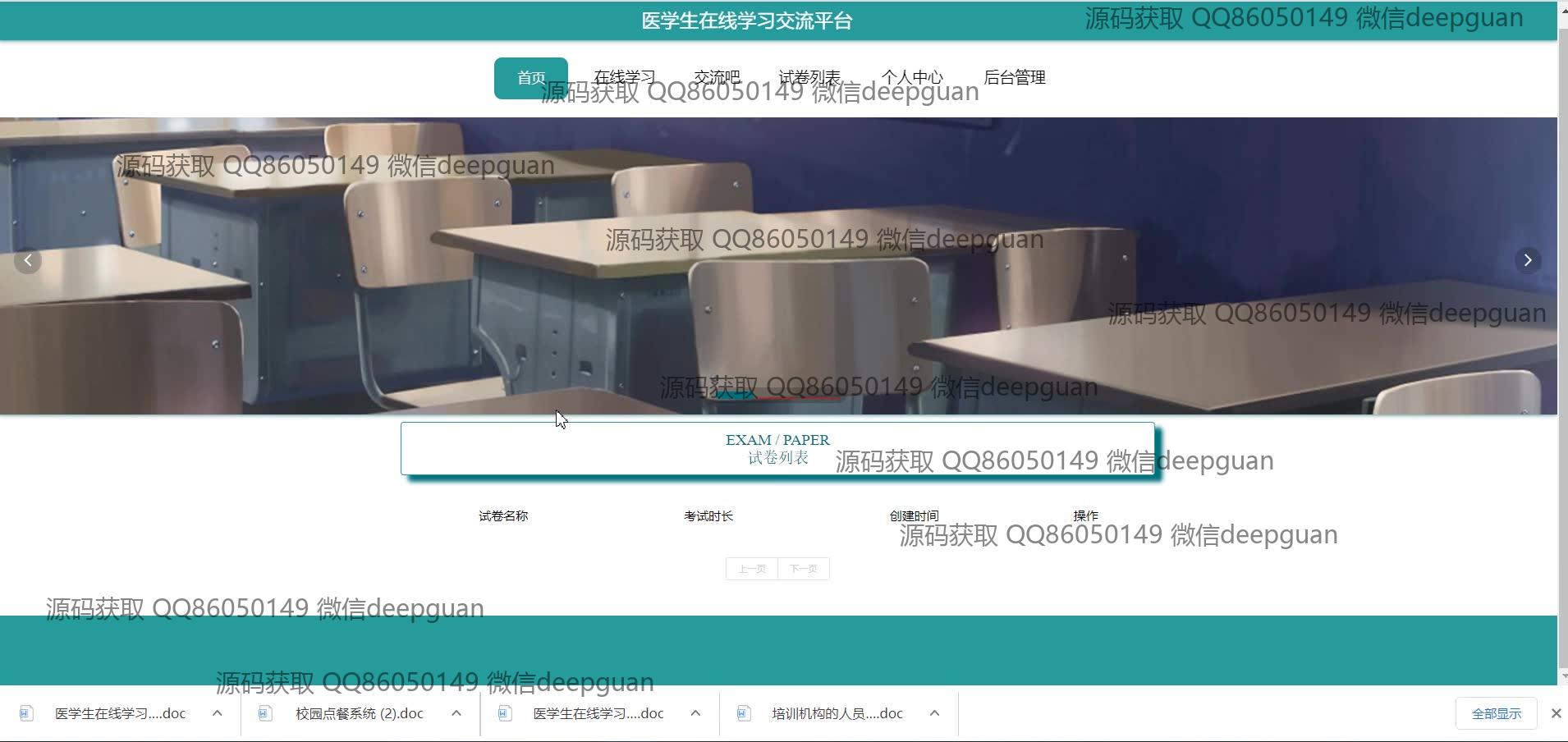The width and height of the screenshot is (1568, 742).
Task: Click the carousel previous arrow
Action: click(28, 261)
